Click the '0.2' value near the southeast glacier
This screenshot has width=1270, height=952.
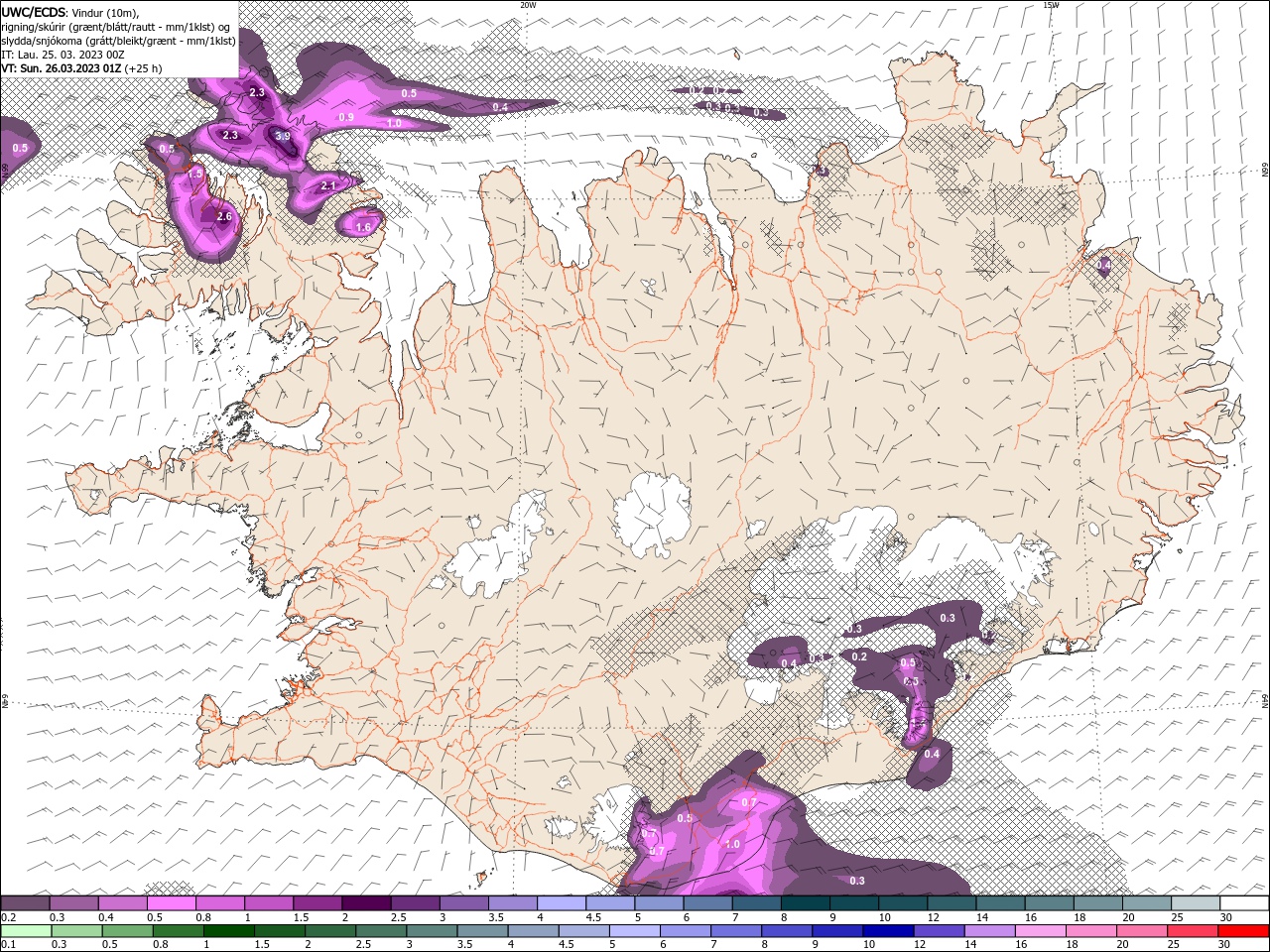pos(859,656)
